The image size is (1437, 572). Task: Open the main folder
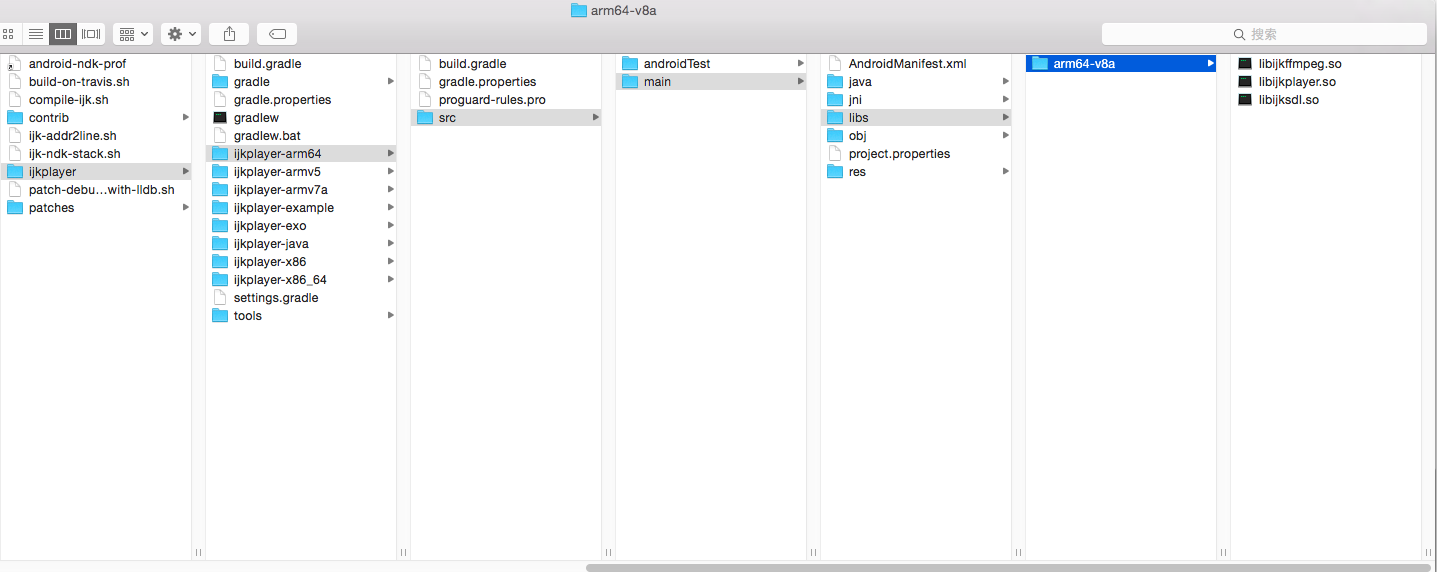tap(711, 82)
